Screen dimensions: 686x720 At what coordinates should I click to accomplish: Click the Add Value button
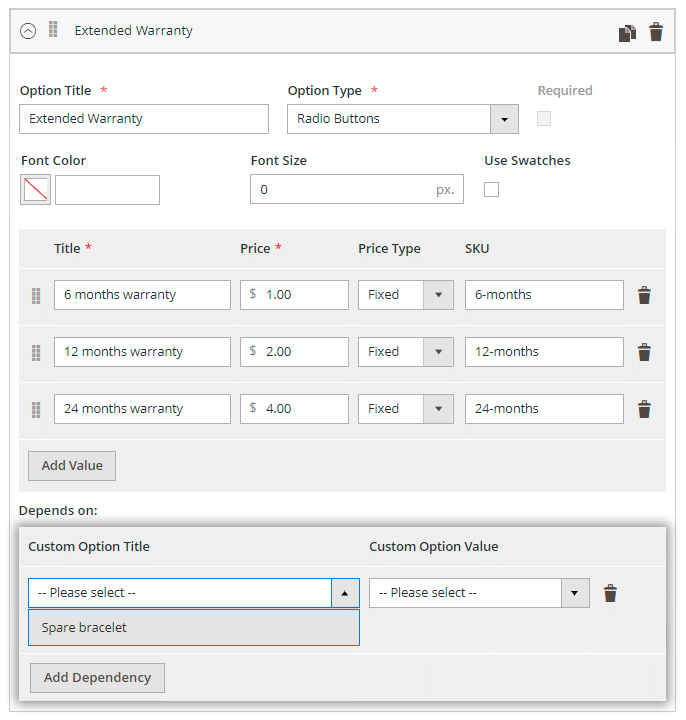[72, 466]
